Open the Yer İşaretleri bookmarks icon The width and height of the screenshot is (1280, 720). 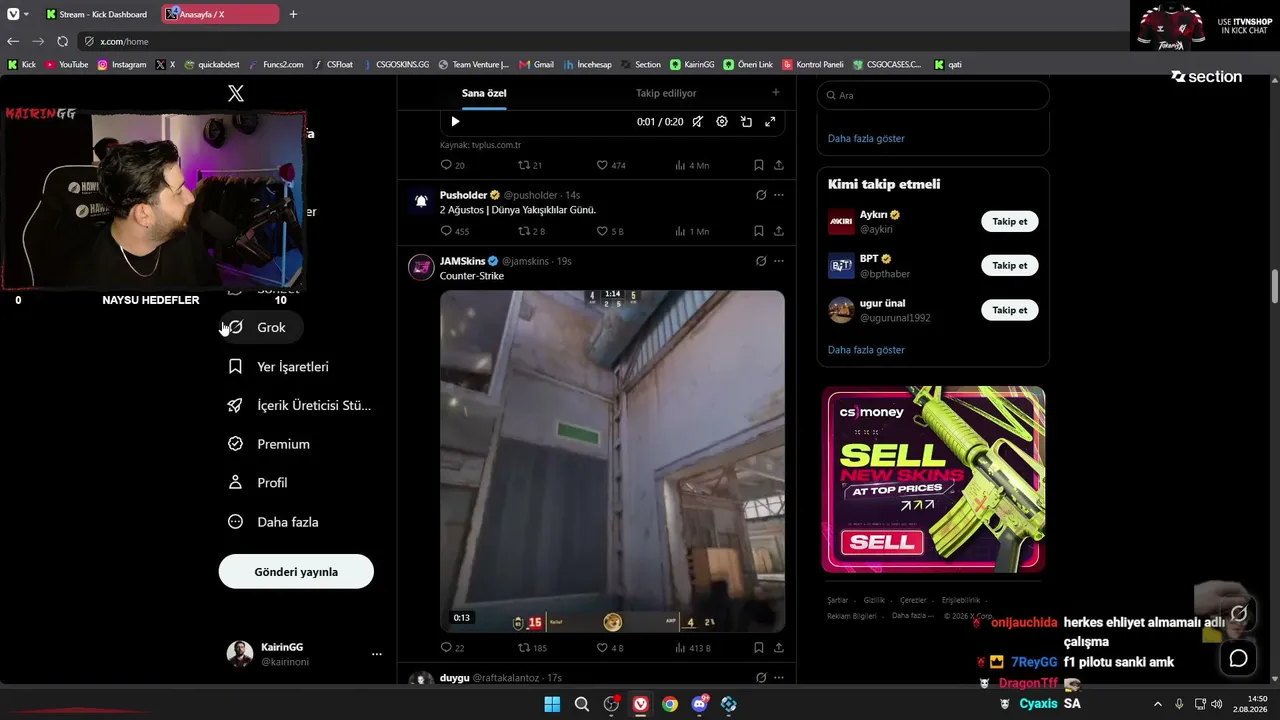tap(235, 367)
